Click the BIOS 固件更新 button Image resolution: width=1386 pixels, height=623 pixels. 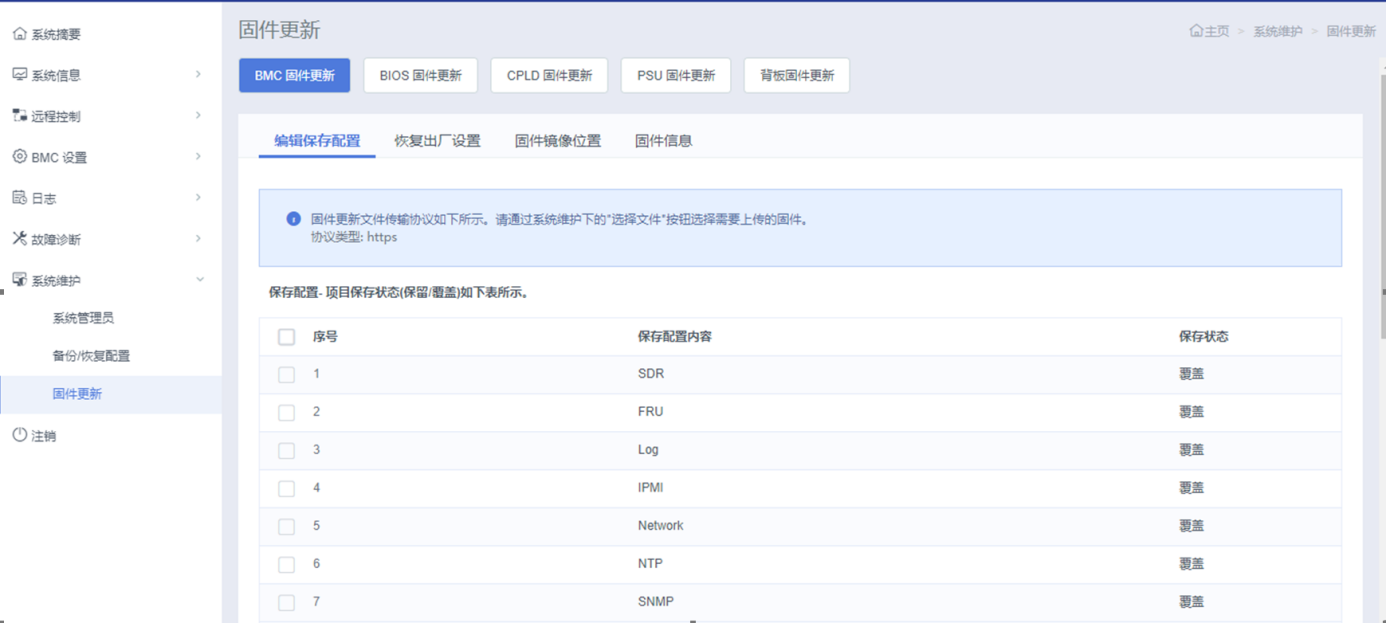[x=420, y=76]
